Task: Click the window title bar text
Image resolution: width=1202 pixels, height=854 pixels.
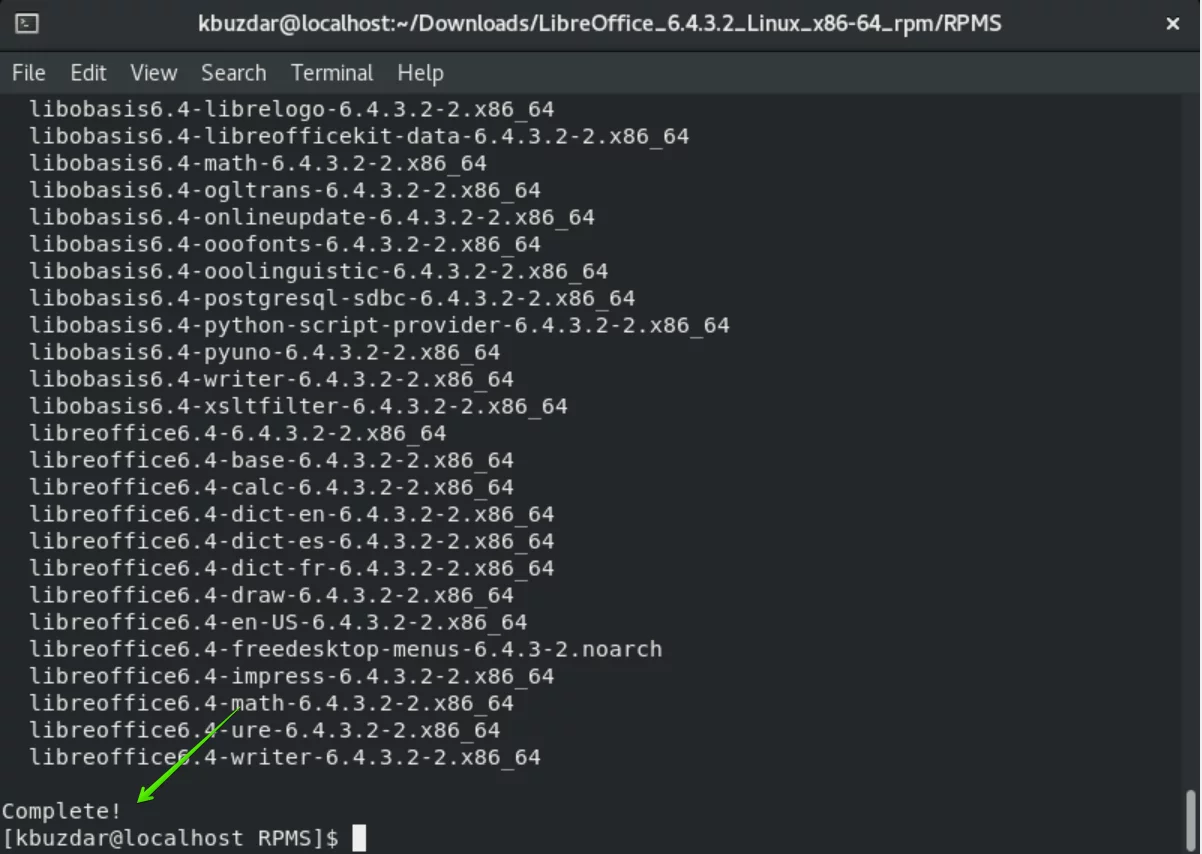Action: click(x=600, y=24)
